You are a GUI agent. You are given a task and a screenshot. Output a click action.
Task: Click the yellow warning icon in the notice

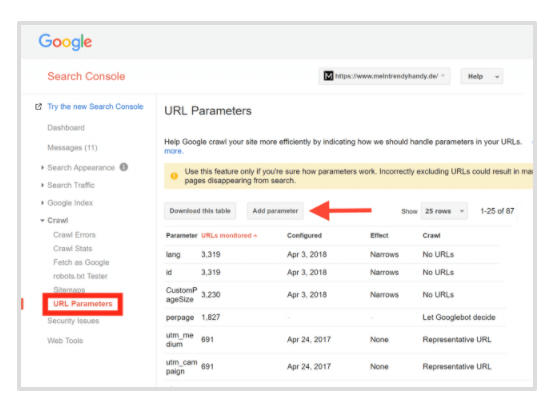pos(174,176)
